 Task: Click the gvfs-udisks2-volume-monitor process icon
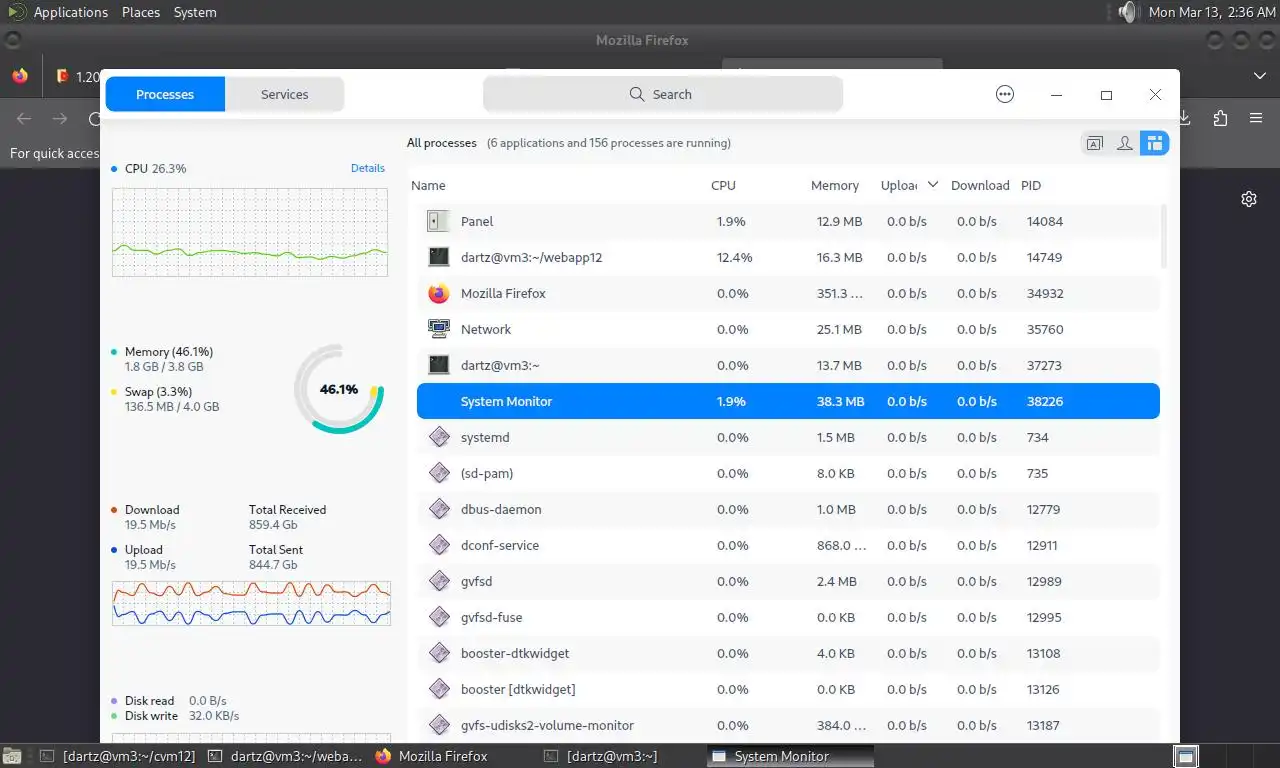(x=438, y=725)
